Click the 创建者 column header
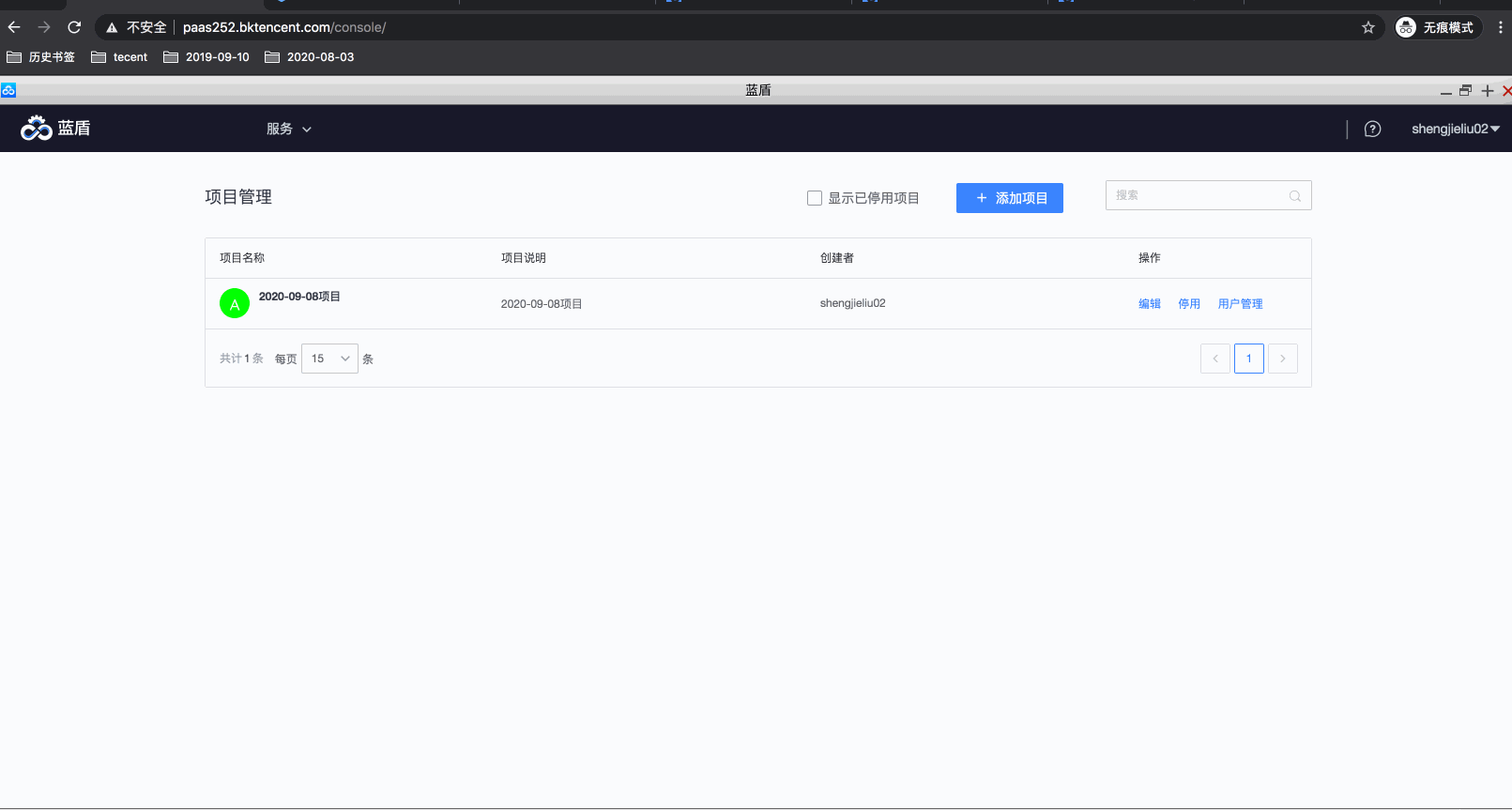This screenshot has width=1512, height=810. coord(837,258)
